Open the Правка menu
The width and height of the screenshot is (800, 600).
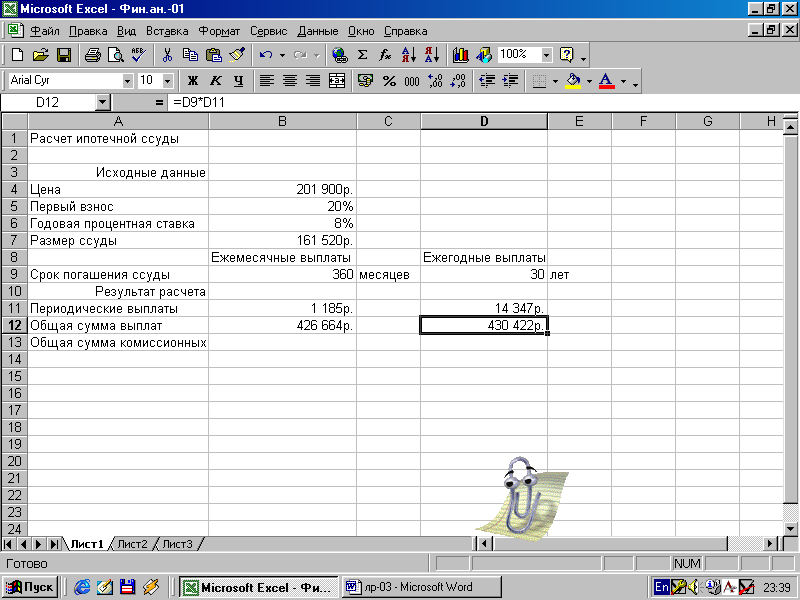click(x=88, y=31)
